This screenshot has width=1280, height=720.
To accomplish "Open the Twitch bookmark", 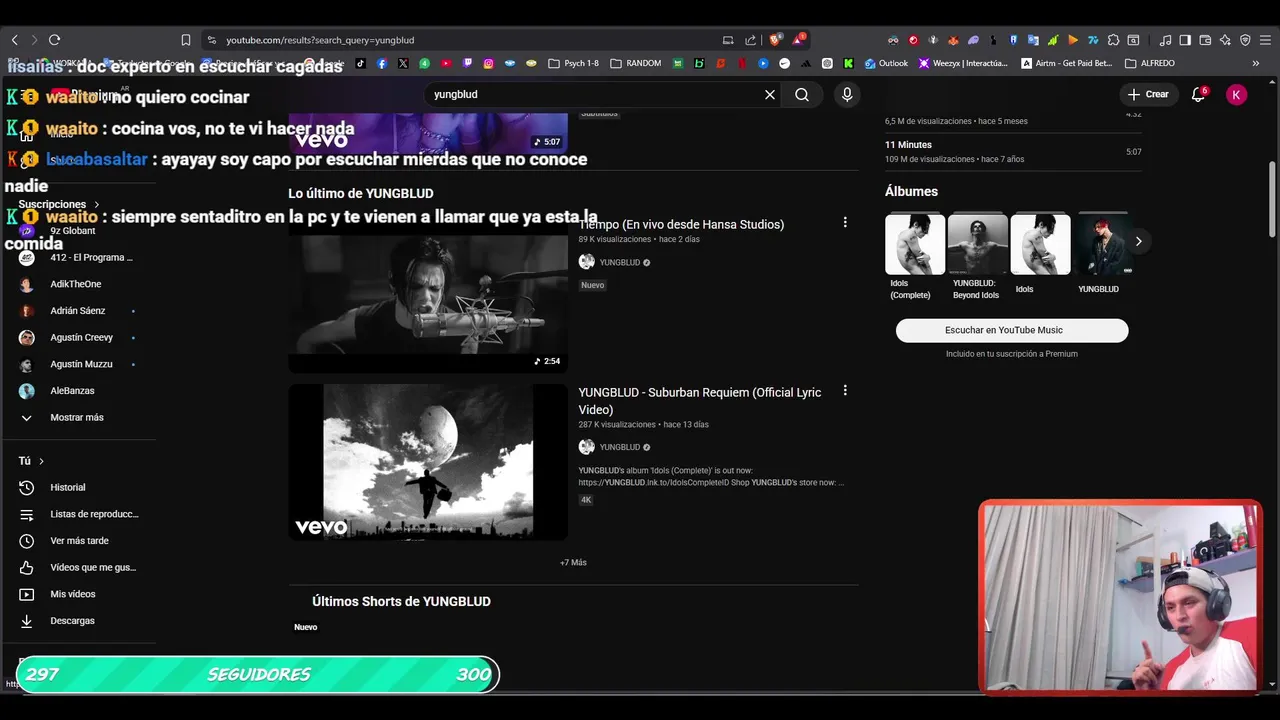I will tap(467, 63).
